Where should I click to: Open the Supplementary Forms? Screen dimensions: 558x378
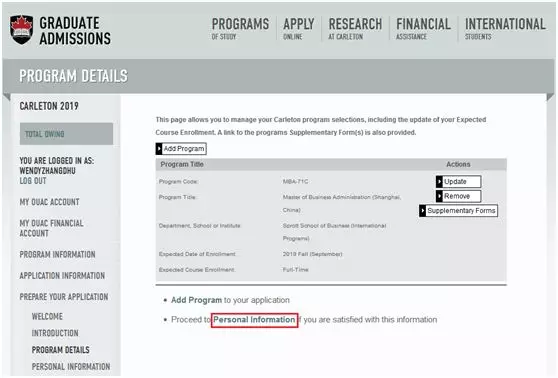(458, 211)
